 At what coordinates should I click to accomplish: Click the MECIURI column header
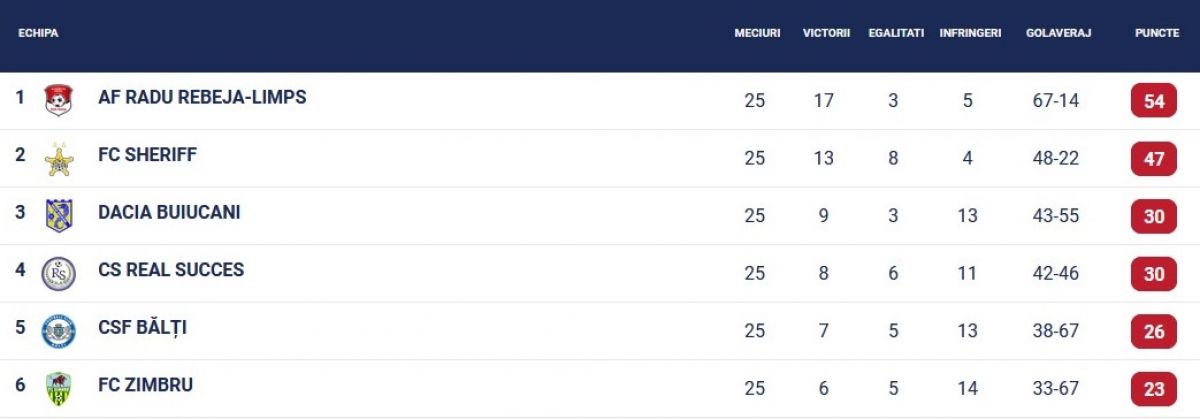click(x=757, y=33)
